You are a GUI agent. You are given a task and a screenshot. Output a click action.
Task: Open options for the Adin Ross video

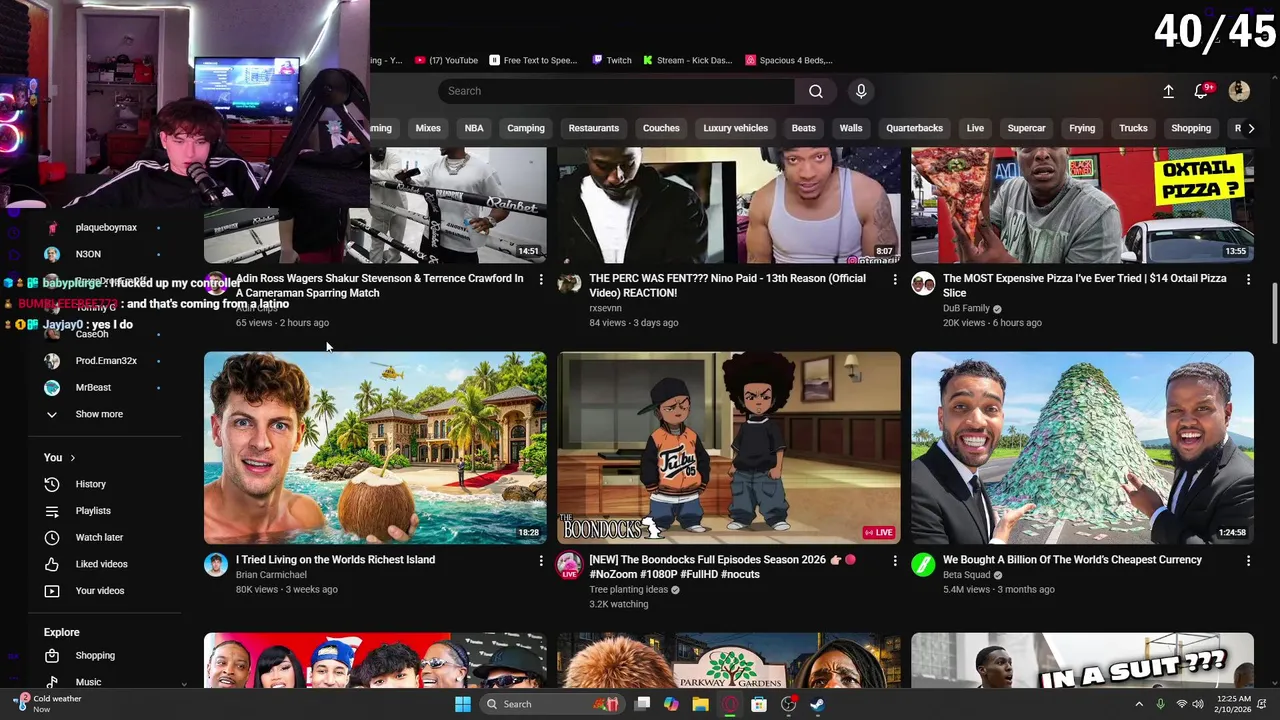coord(541,279)
